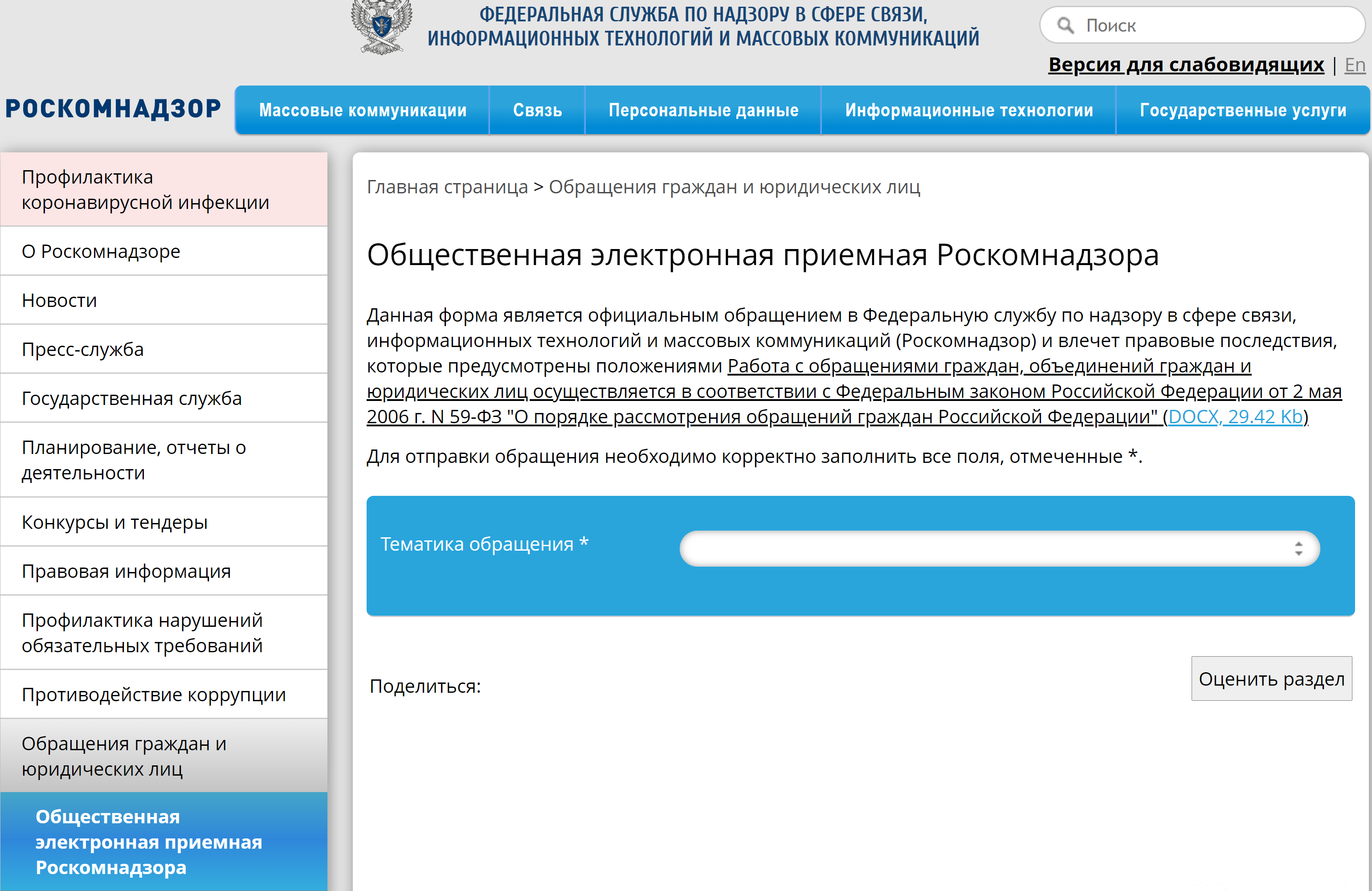
Task: Go to Главная страница breadcrumb
Action: pyautogui.click(x=447, y=187)
